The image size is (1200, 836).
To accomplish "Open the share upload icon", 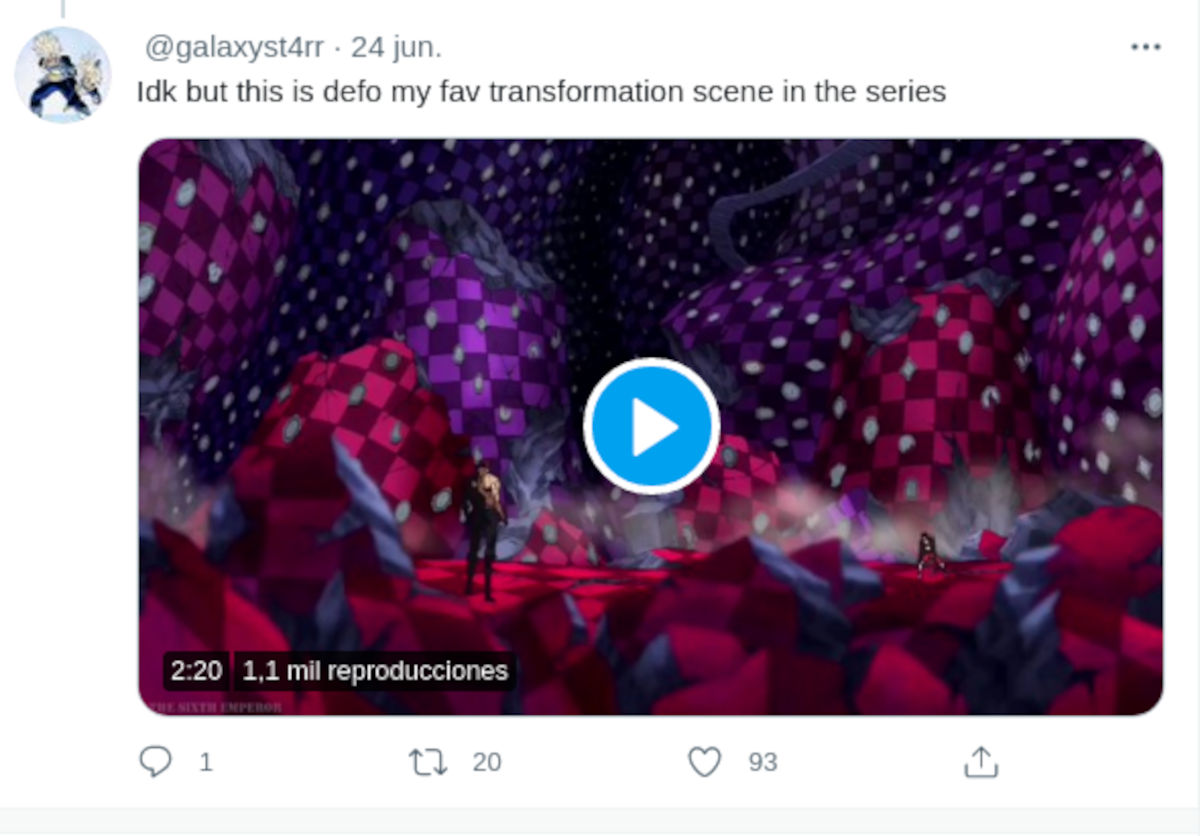I will (x=981, y=762).
